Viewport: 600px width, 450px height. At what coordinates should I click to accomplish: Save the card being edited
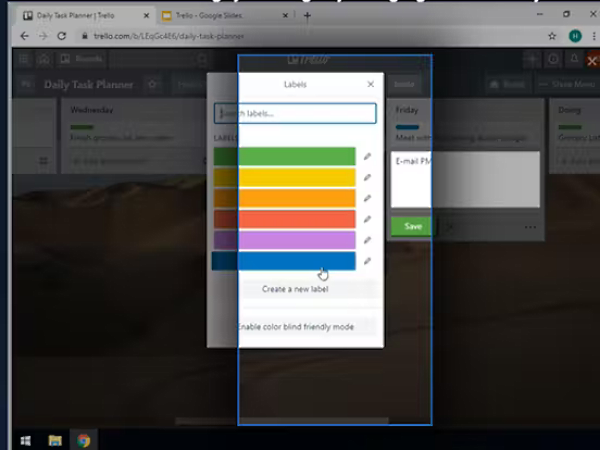click(413, 227)
